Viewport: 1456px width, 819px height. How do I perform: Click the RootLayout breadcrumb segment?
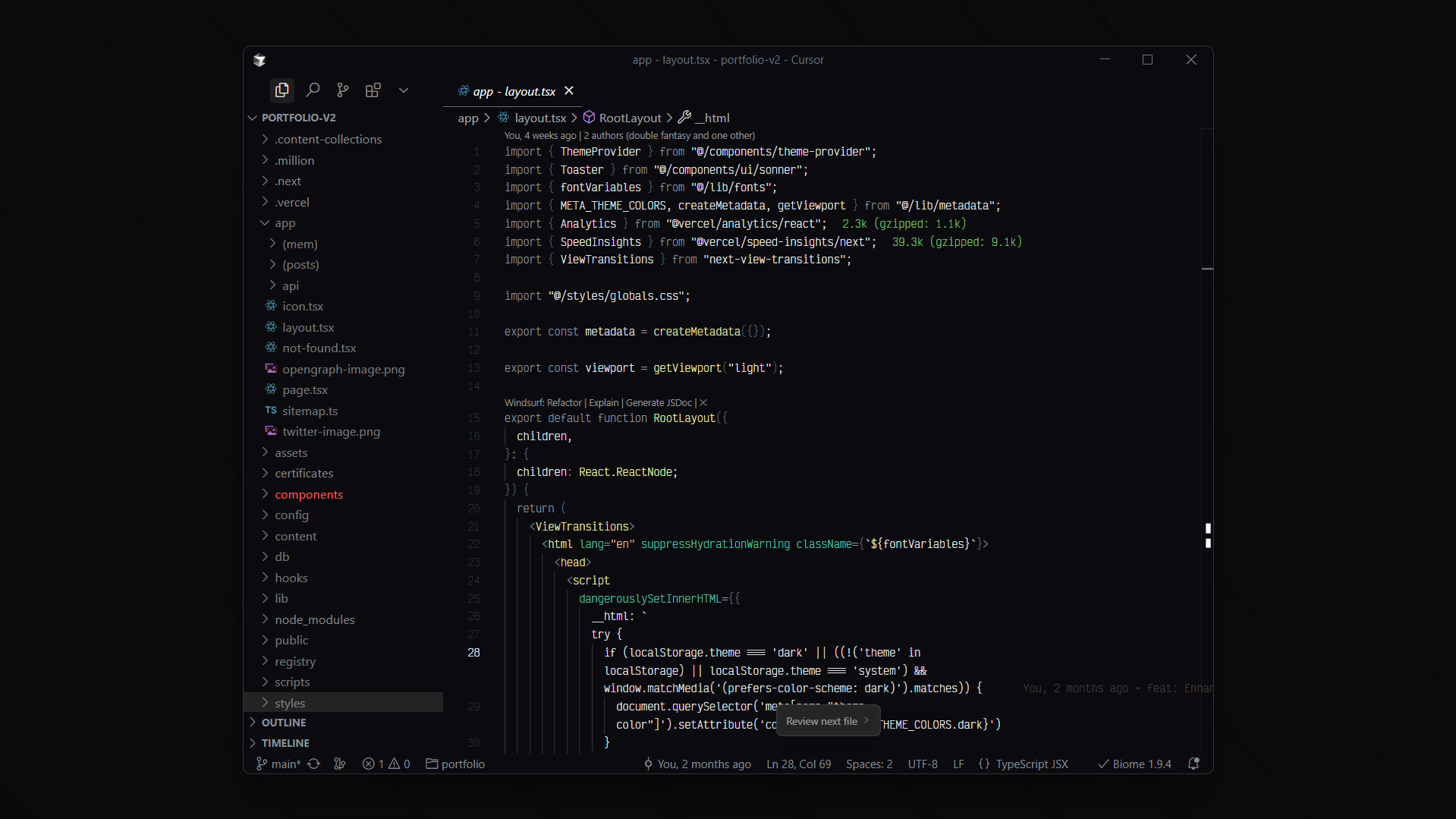(x=622, y=118)
